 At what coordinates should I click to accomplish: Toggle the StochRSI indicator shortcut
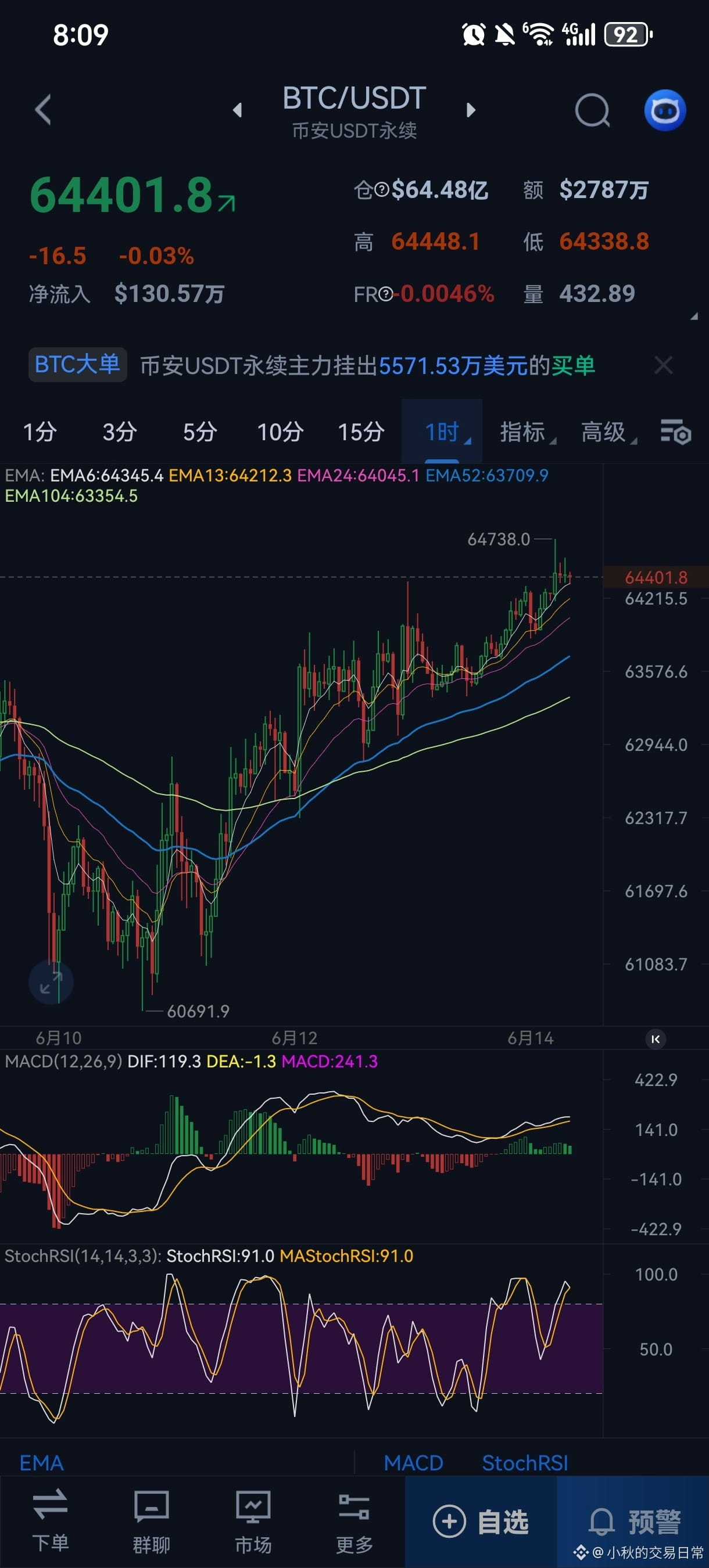click(524, 1463)
